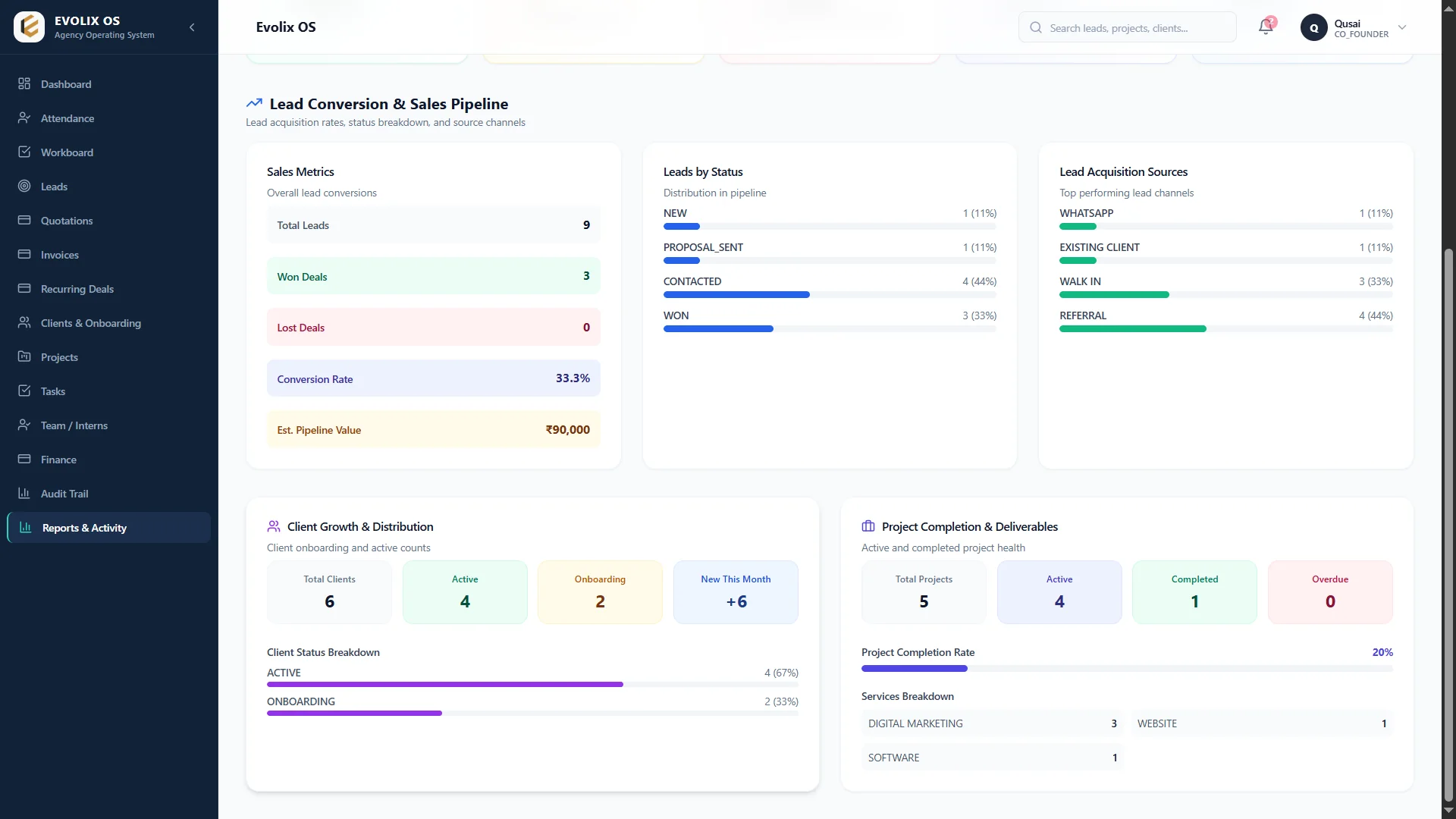This screenshot has width=1456, height=819.
Task: Go to Clients & Onboarding
Action: [x=108, y=322]
